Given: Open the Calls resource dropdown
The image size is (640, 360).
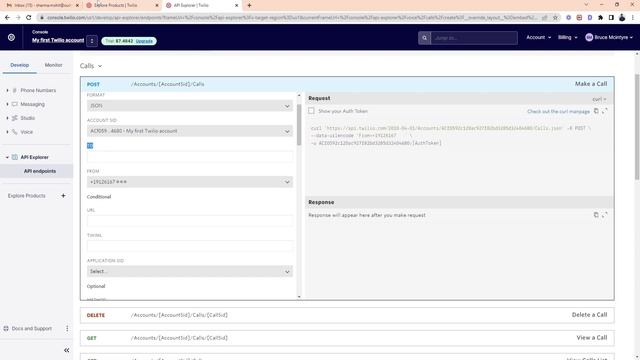Looking at the screenshot, I should [91, 66].
